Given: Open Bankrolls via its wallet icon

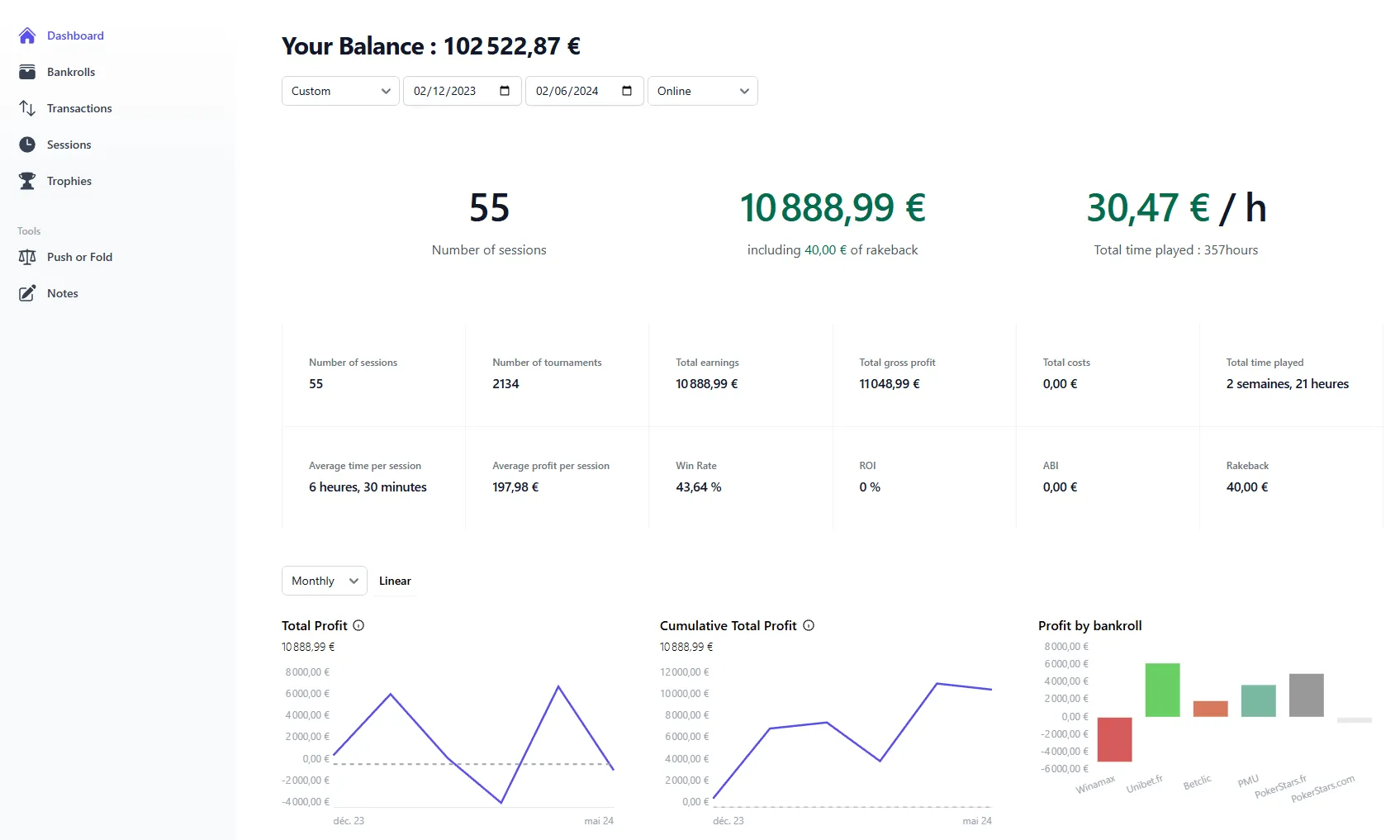Looking at the screenshot, I should [27, 72].
